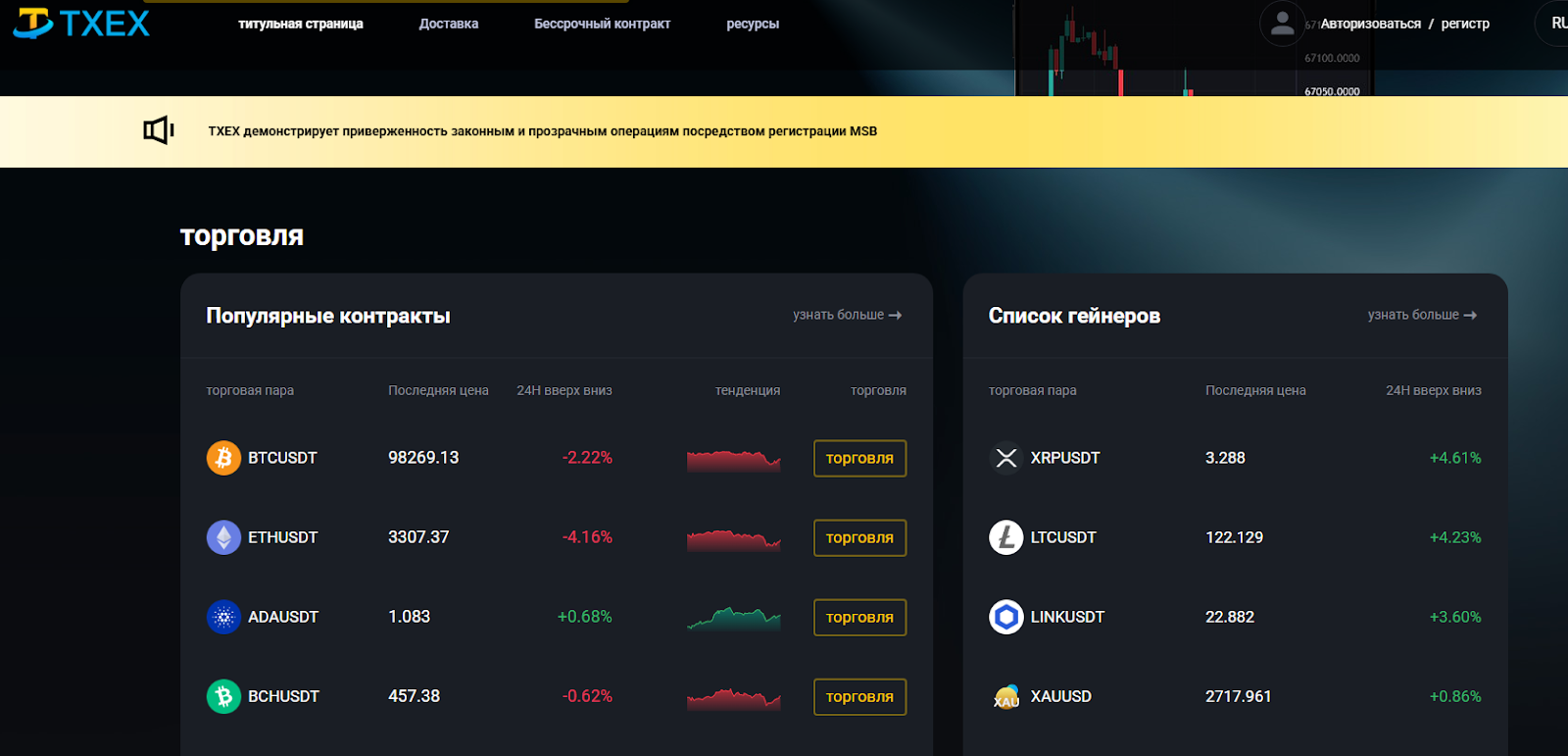The width and height of the screenshot is (1568, 756).
Task: Select the BCHUSDT pair name
Action: click(x=283, y=696)
